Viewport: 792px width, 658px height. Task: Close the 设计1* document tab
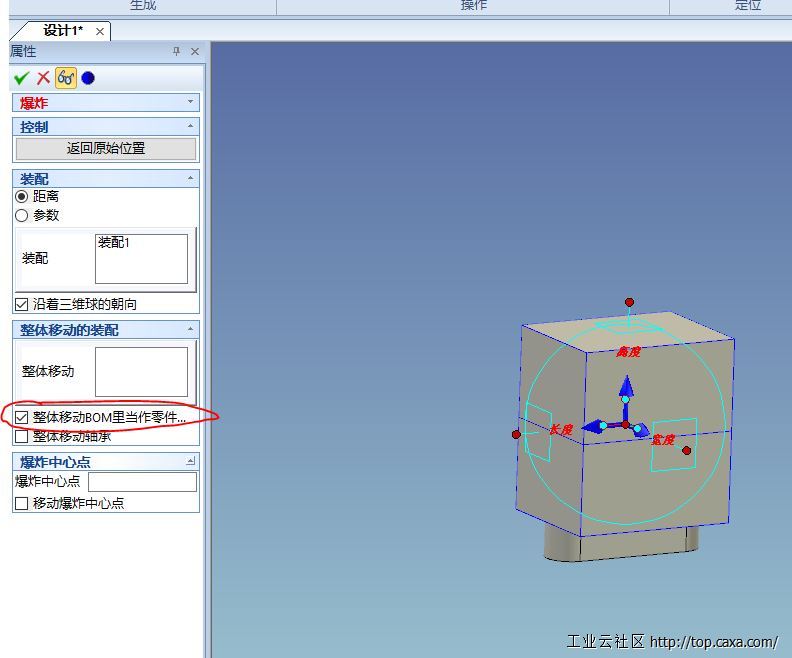(100, 31)
